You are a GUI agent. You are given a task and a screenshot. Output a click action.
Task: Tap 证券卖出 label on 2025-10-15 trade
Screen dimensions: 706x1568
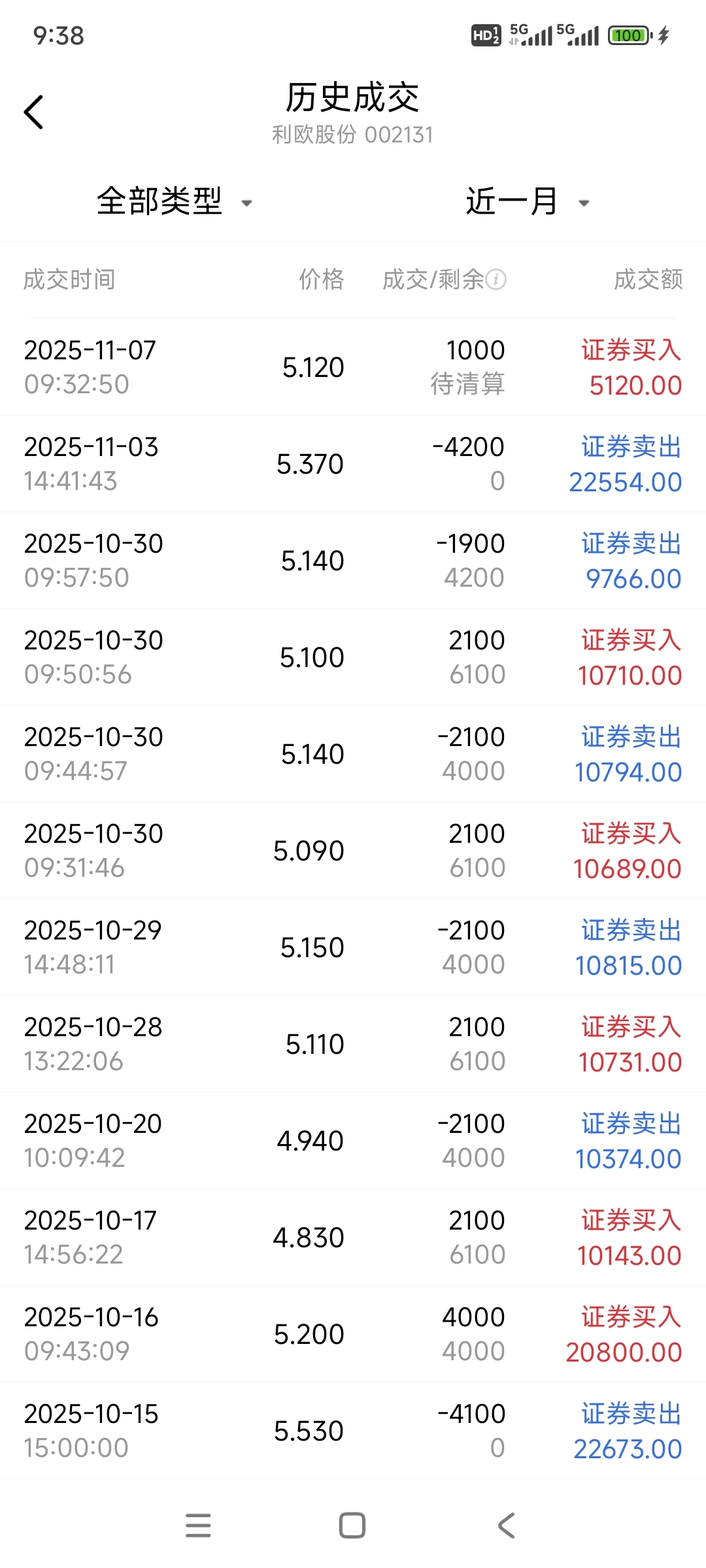coord(631,1413)
